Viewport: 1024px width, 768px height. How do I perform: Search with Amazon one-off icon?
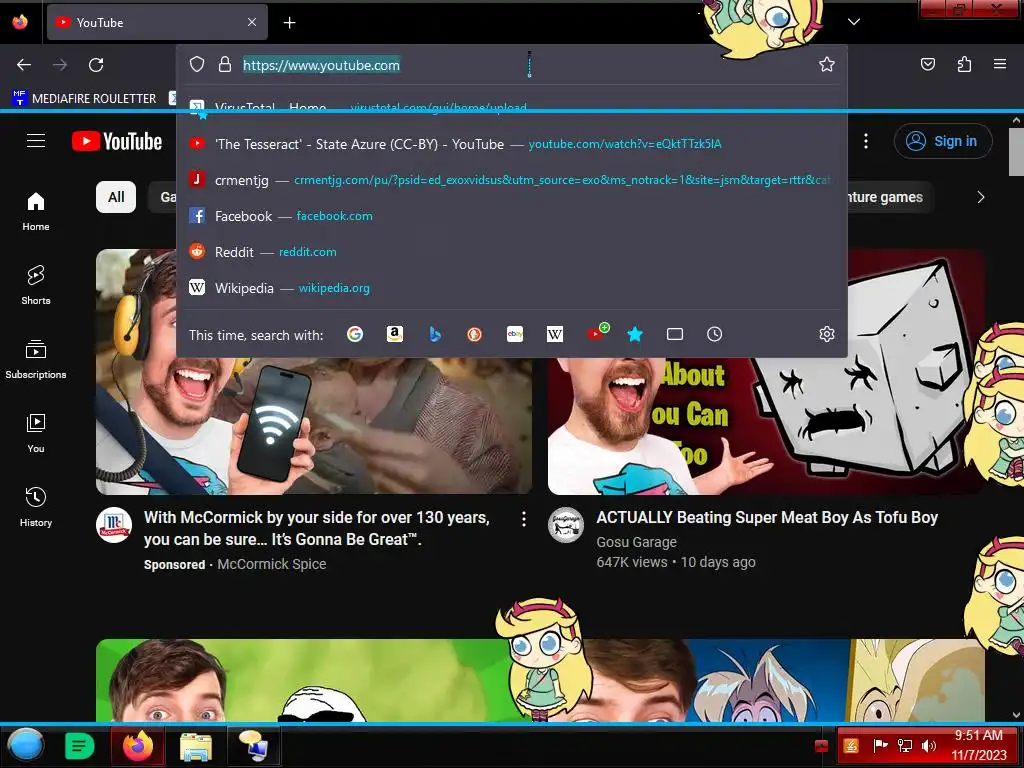click(x=394, y=334)
